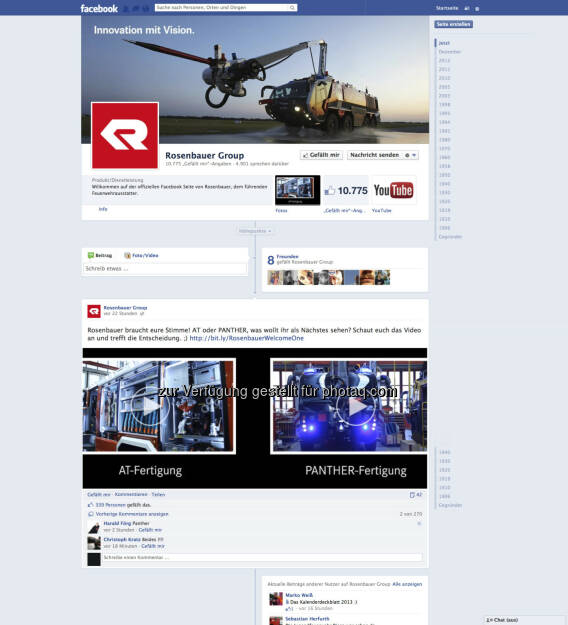Jump to 1998 on timeline navigator

[x=444, y=104]
